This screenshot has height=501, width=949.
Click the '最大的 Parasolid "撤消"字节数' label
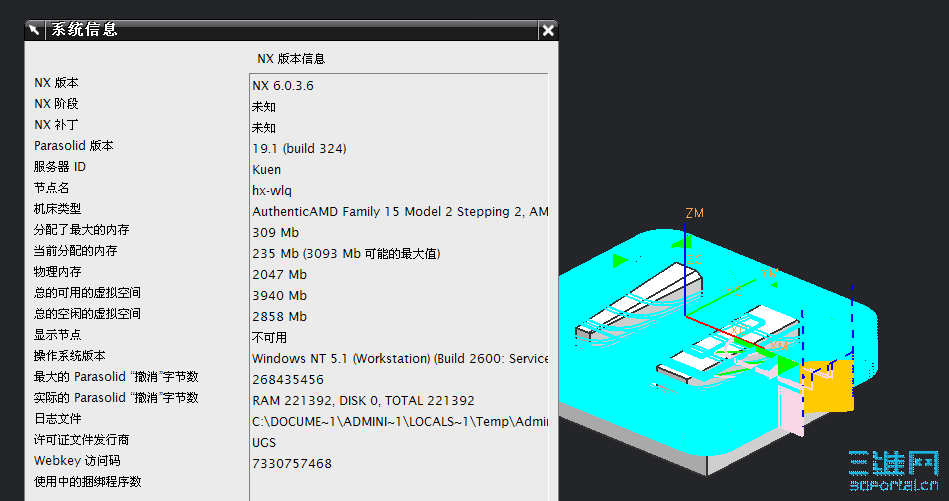pos(116,376)
